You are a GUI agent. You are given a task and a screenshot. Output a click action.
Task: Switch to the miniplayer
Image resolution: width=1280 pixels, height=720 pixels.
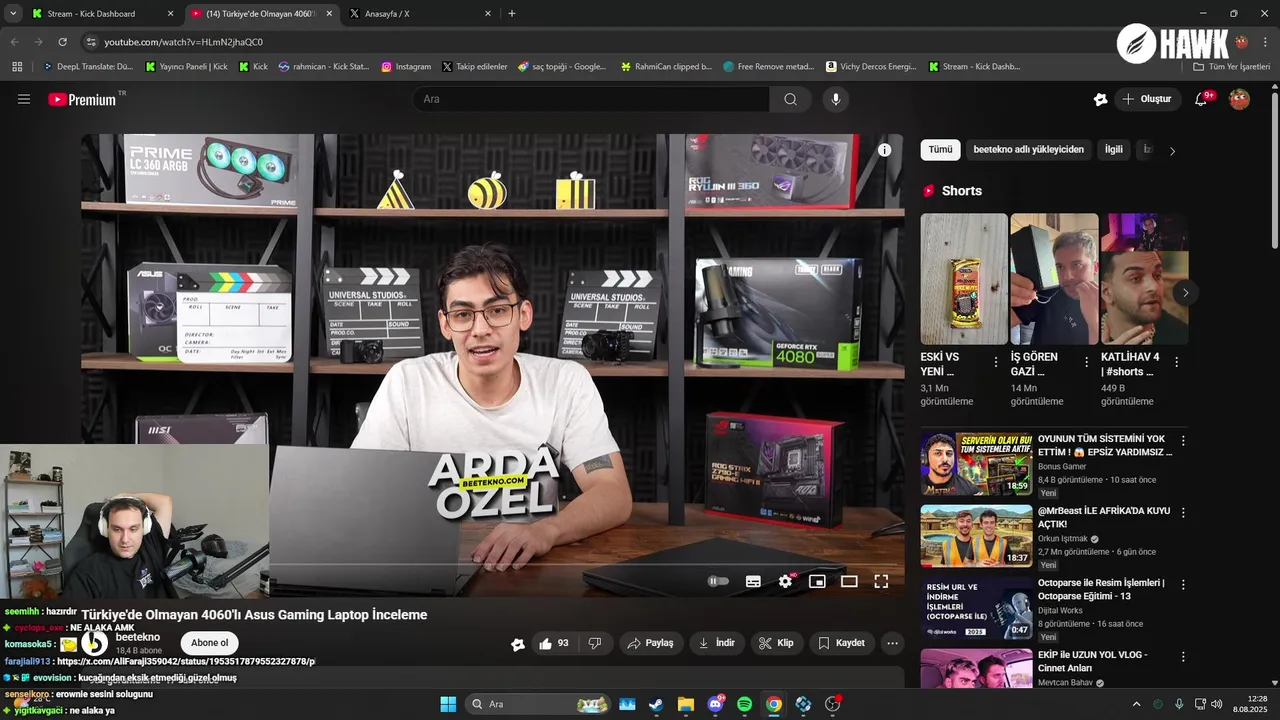(x=817, y=581)
